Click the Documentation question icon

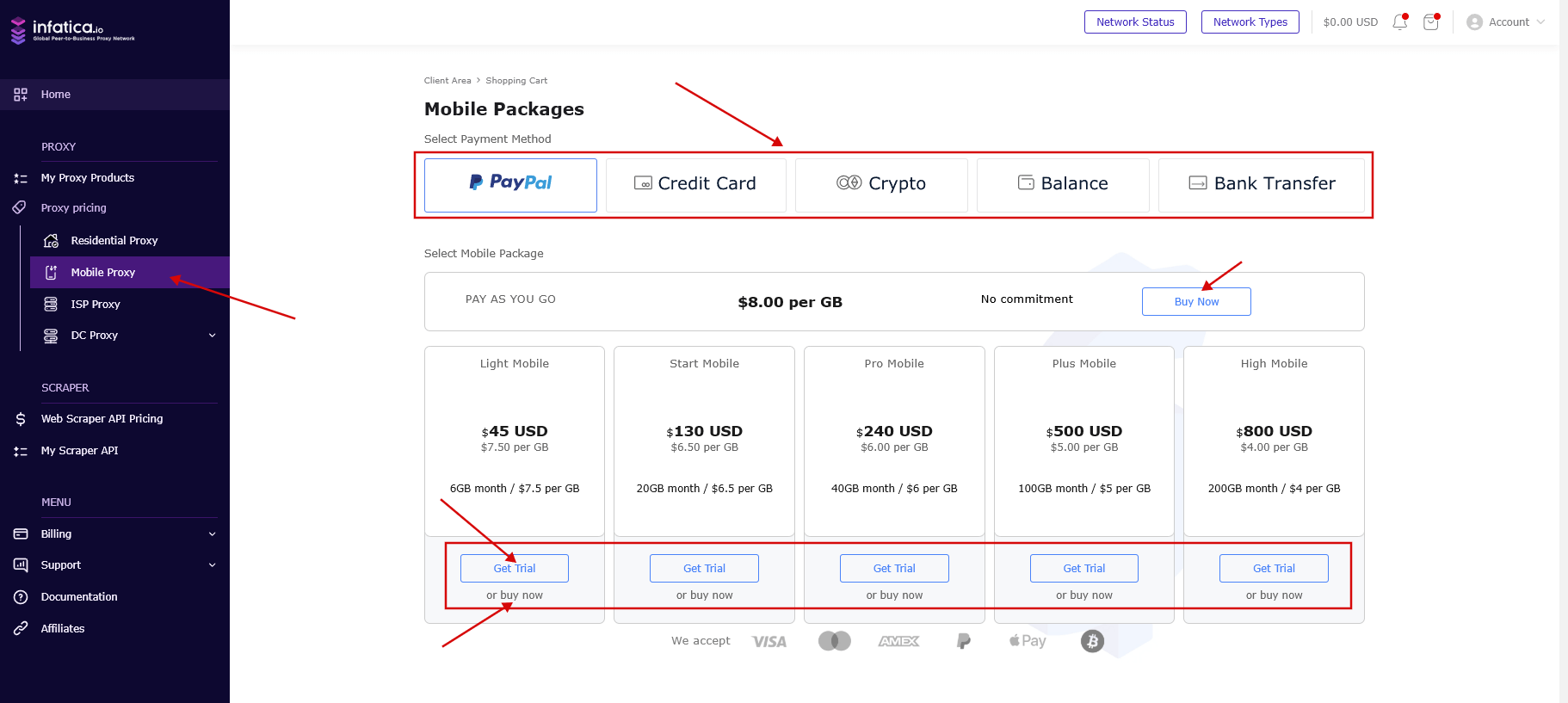point(21,597)
